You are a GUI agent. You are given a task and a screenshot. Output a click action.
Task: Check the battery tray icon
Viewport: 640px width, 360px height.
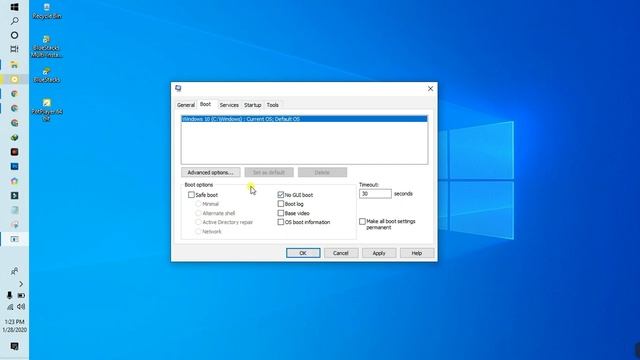tap(21, 295)
